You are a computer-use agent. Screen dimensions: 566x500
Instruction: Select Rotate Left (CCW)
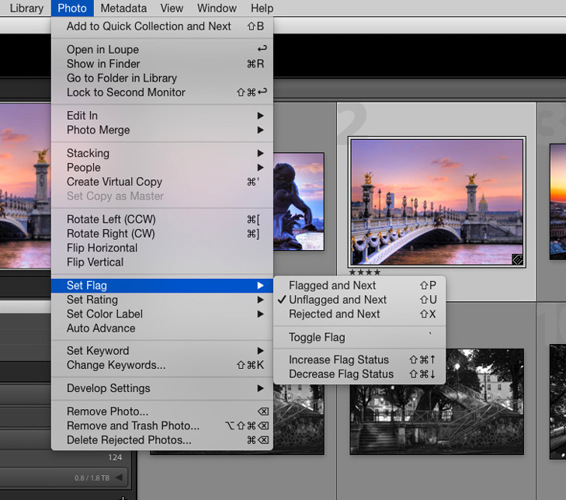(x=162, y=219)
